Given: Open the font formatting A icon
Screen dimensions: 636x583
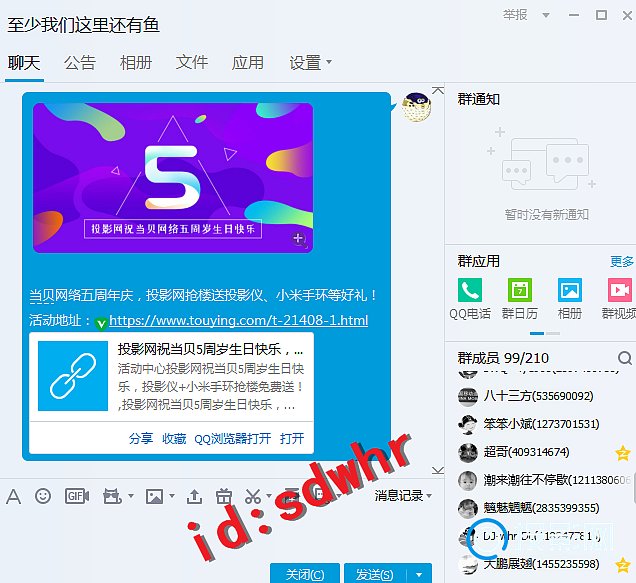Looking at the screenshot, I should pyautogui.click(x=13, y=496).
